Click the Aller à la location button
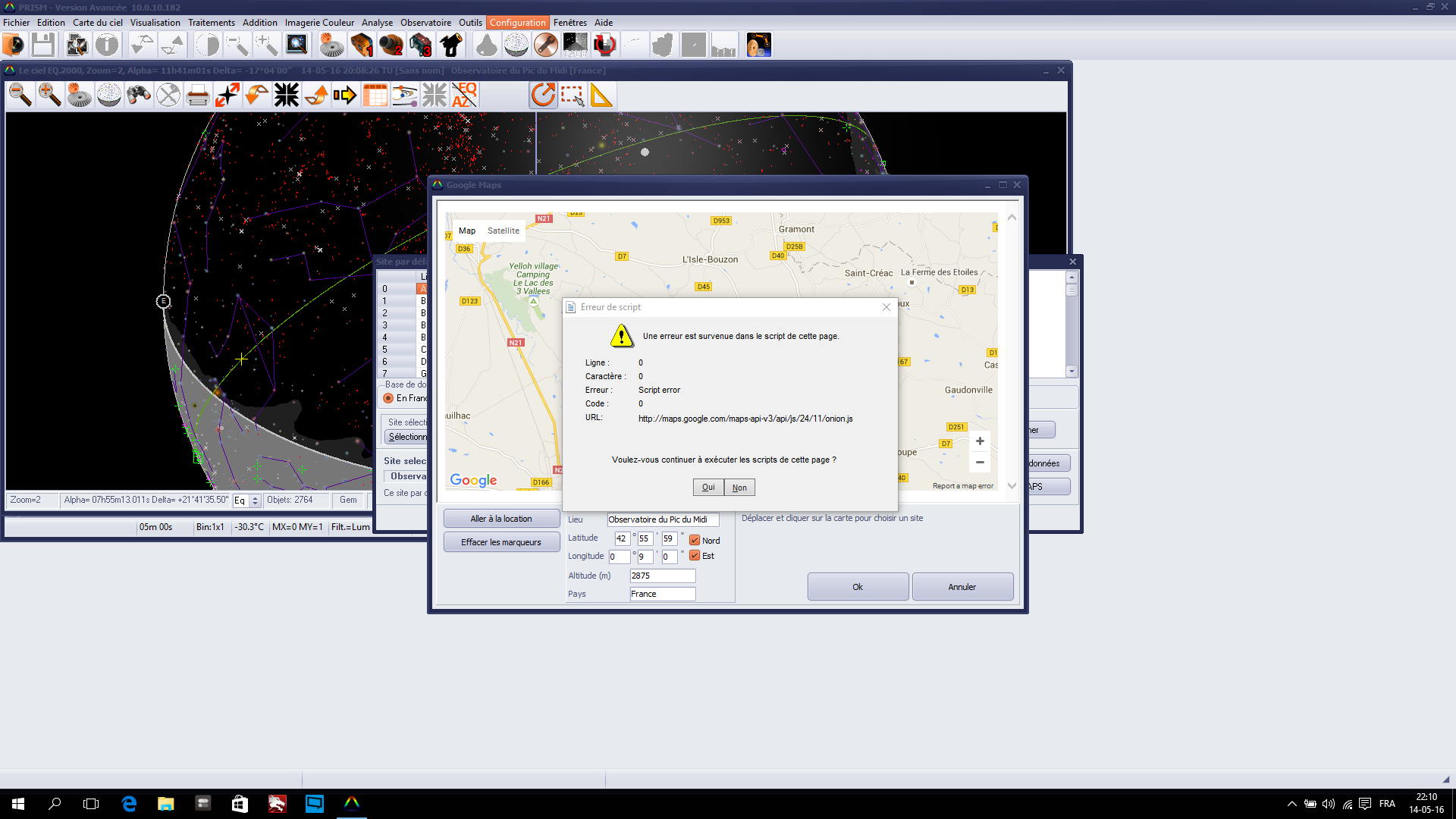 tap(500, 519)
